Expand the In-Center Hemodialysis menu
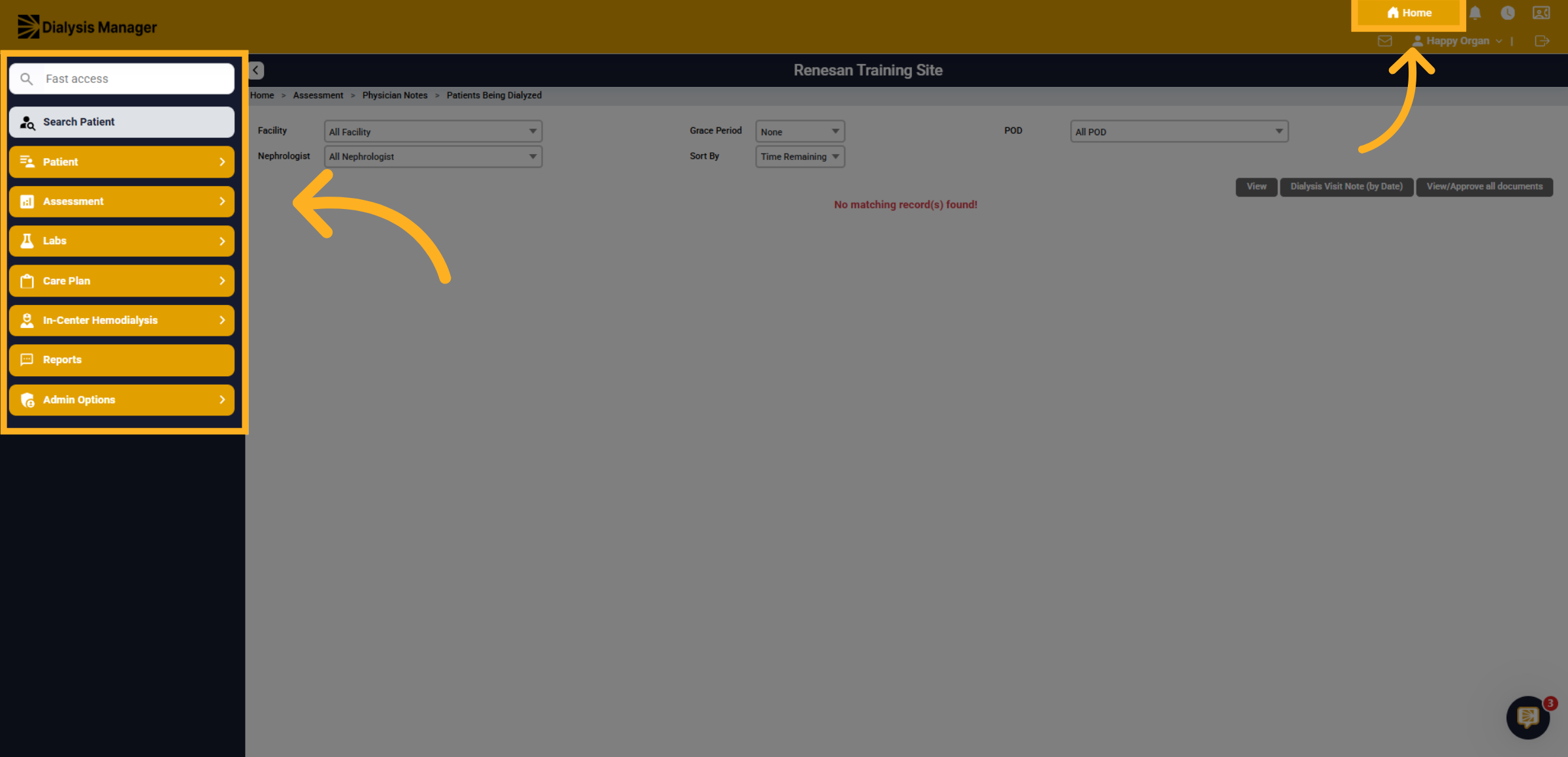This screenshot has width=1568, height=757. (x=122, y=320)
